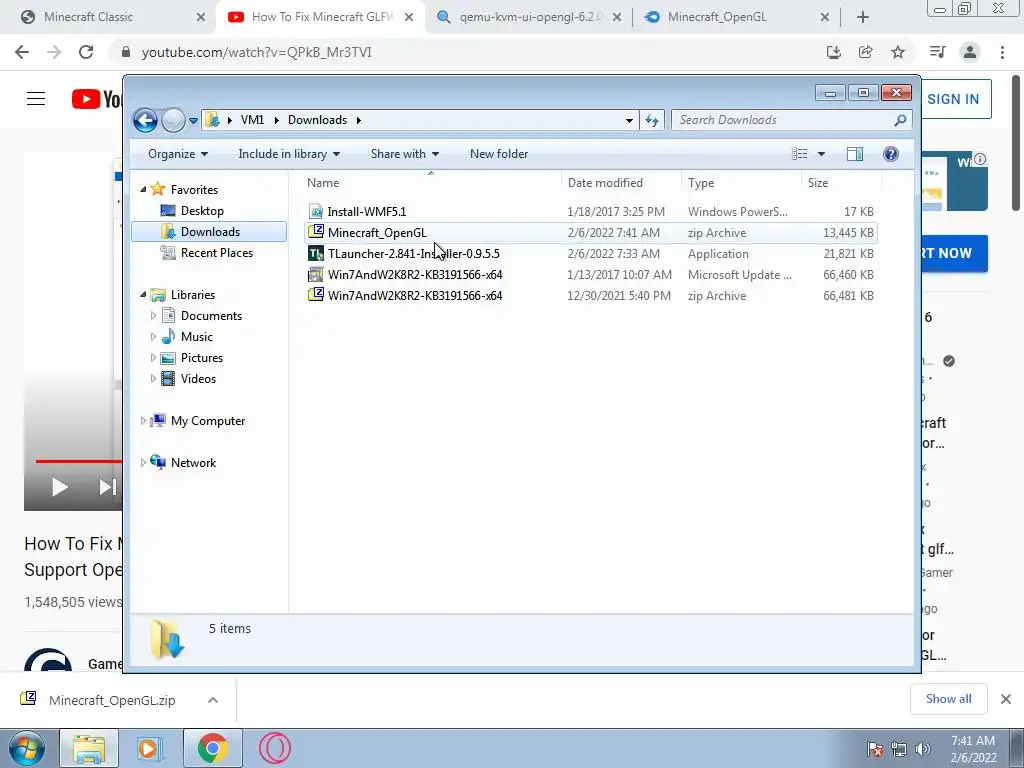
Task: Refresh the Downloads folder view
Action: pyautogui.click(x=652, y=120)
